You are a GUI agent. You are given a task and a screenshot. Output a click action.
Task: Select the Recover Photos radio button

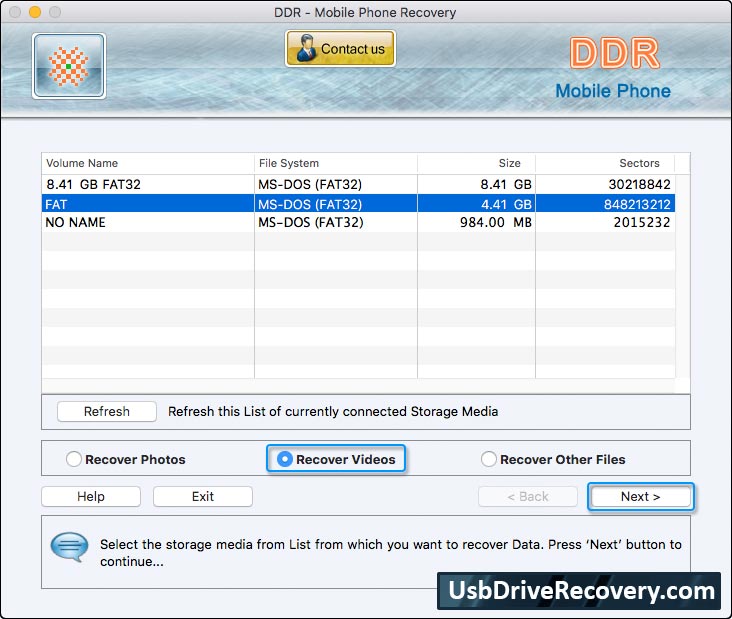74,459
